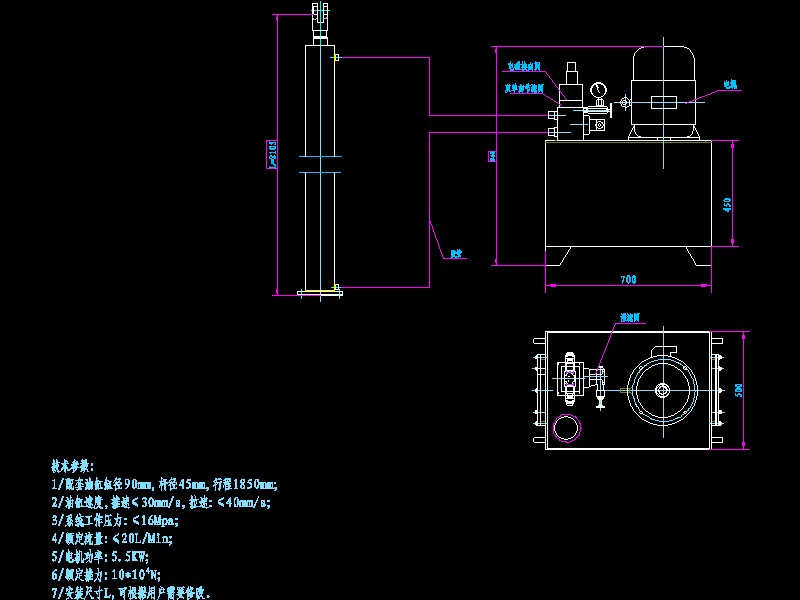This screenshot has height=600, width=800.
Task: Select the yellow lower cylinder port fitting
Action: click(x=336, y=287)
